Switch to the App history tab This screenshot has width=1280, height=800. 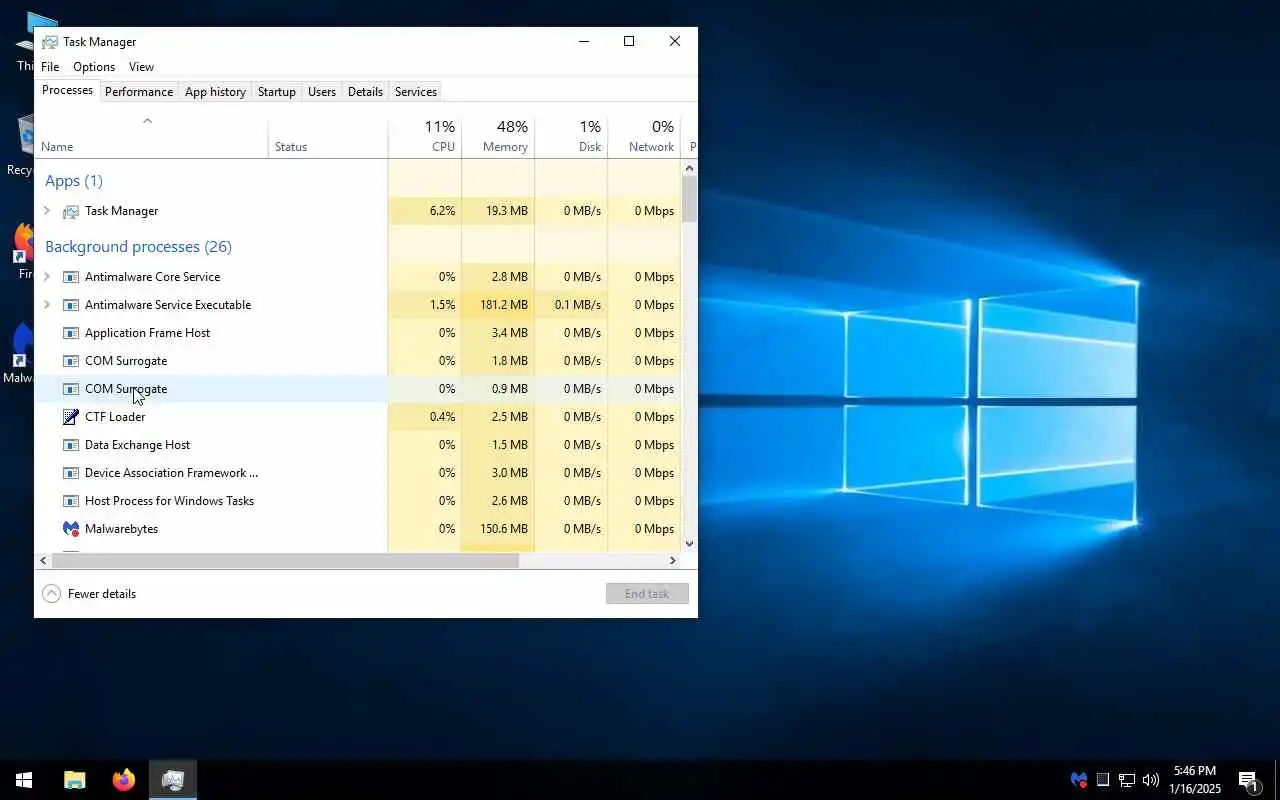pyautogui.click(x=215, y=92)
